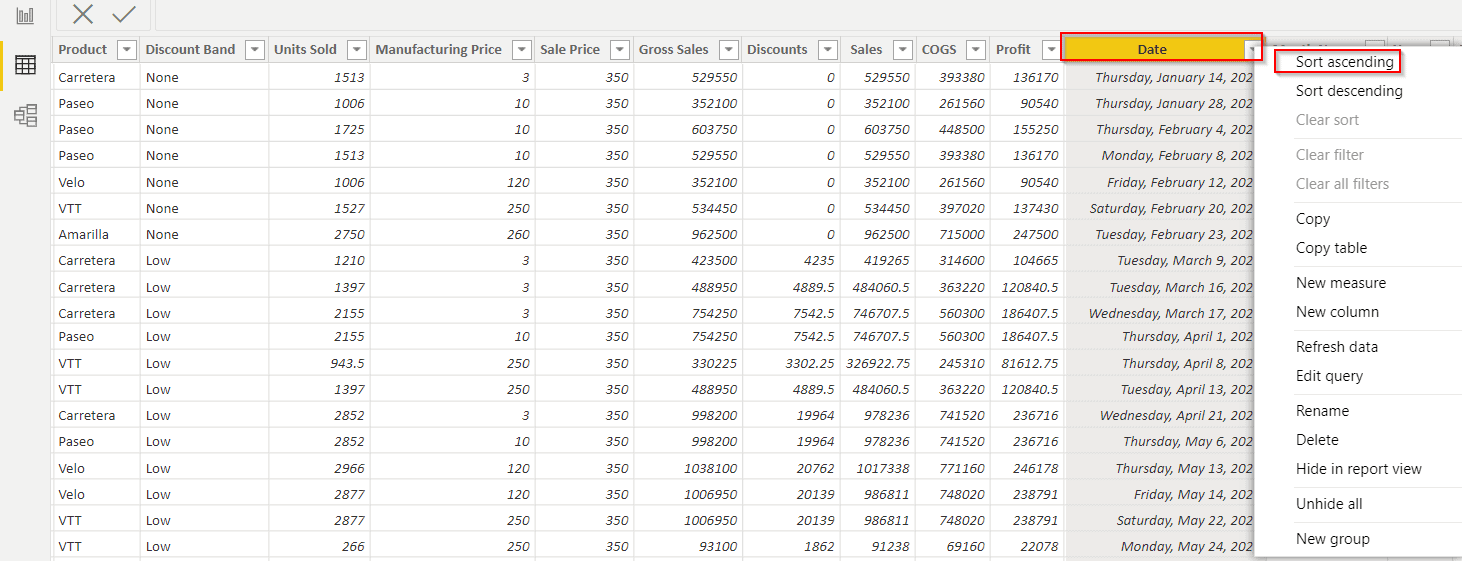Open the Discount Band column filter dropdown
This screenshot has height=561, width=1462.
pyautogui.click(x=255, y=50)
